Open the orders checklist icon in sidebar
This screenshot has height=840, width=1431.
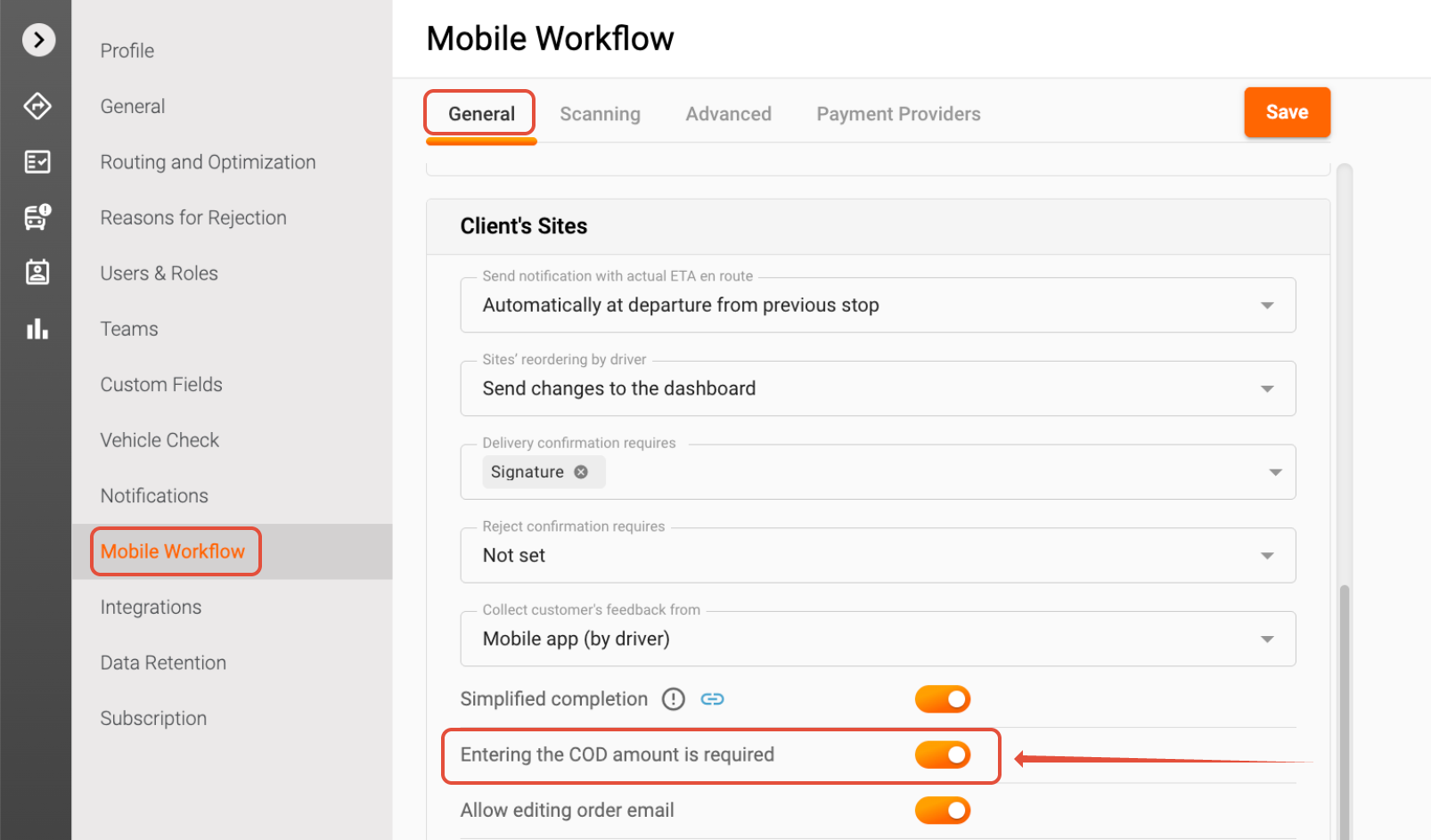(x=37, y=162)
